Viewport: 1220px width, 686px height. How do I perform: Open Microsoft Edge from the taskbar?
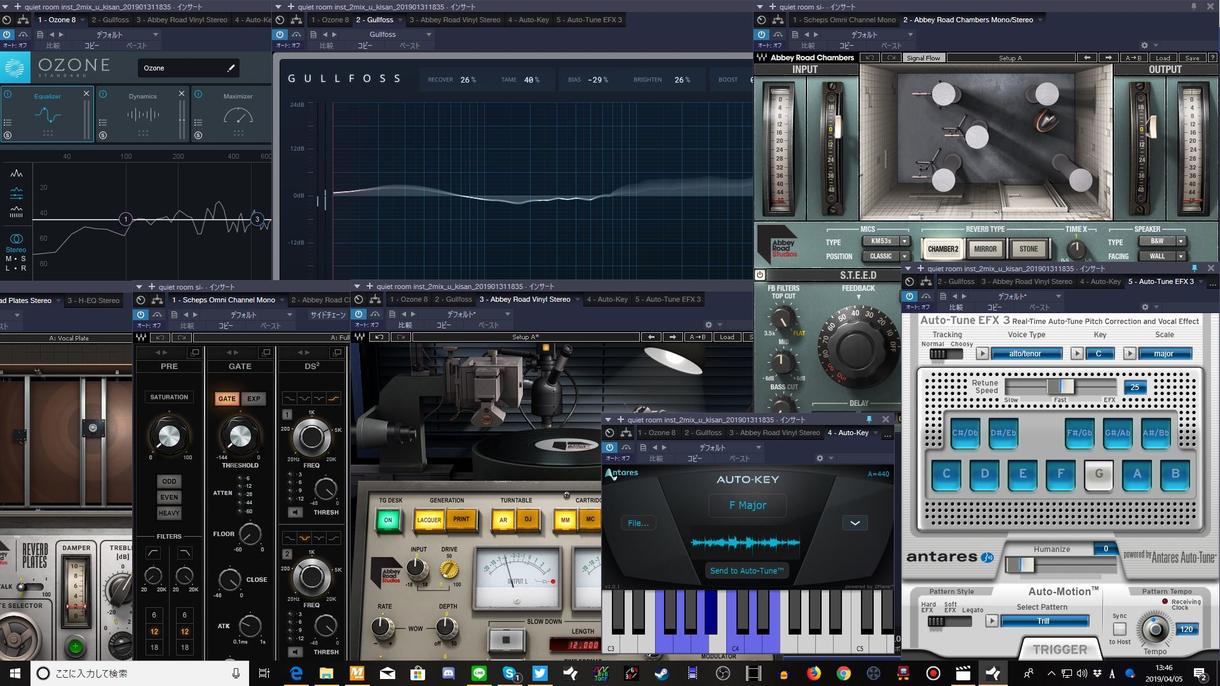(x=296, y=674)
